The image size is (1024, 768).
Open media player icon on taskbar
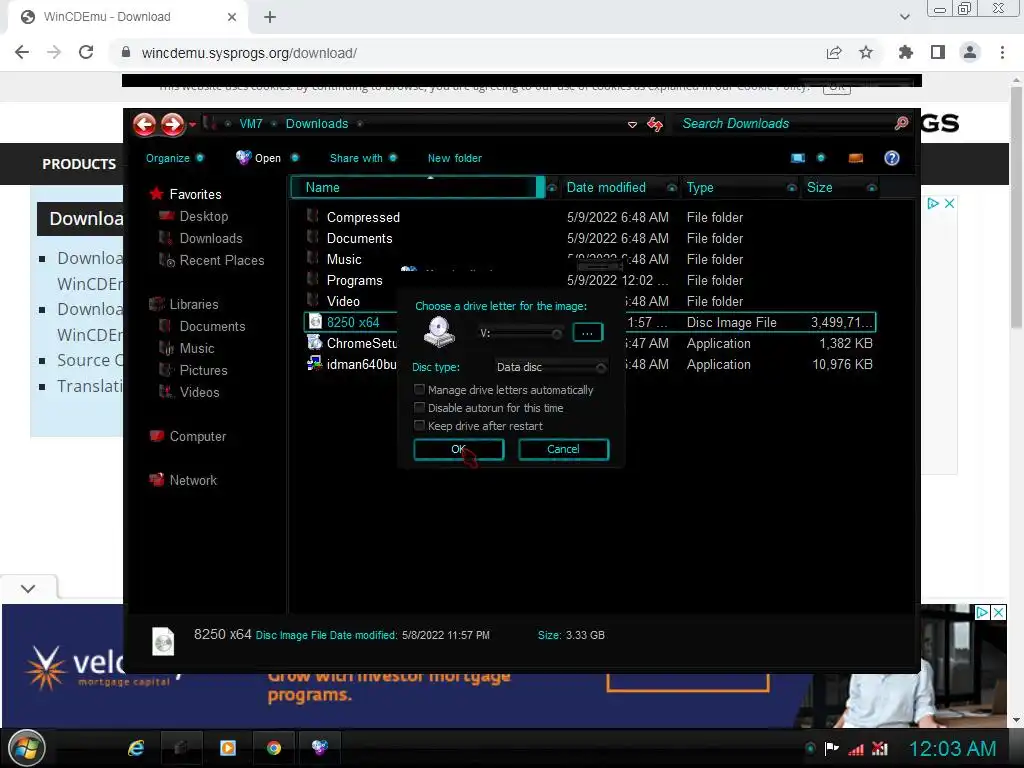(228, 748)
